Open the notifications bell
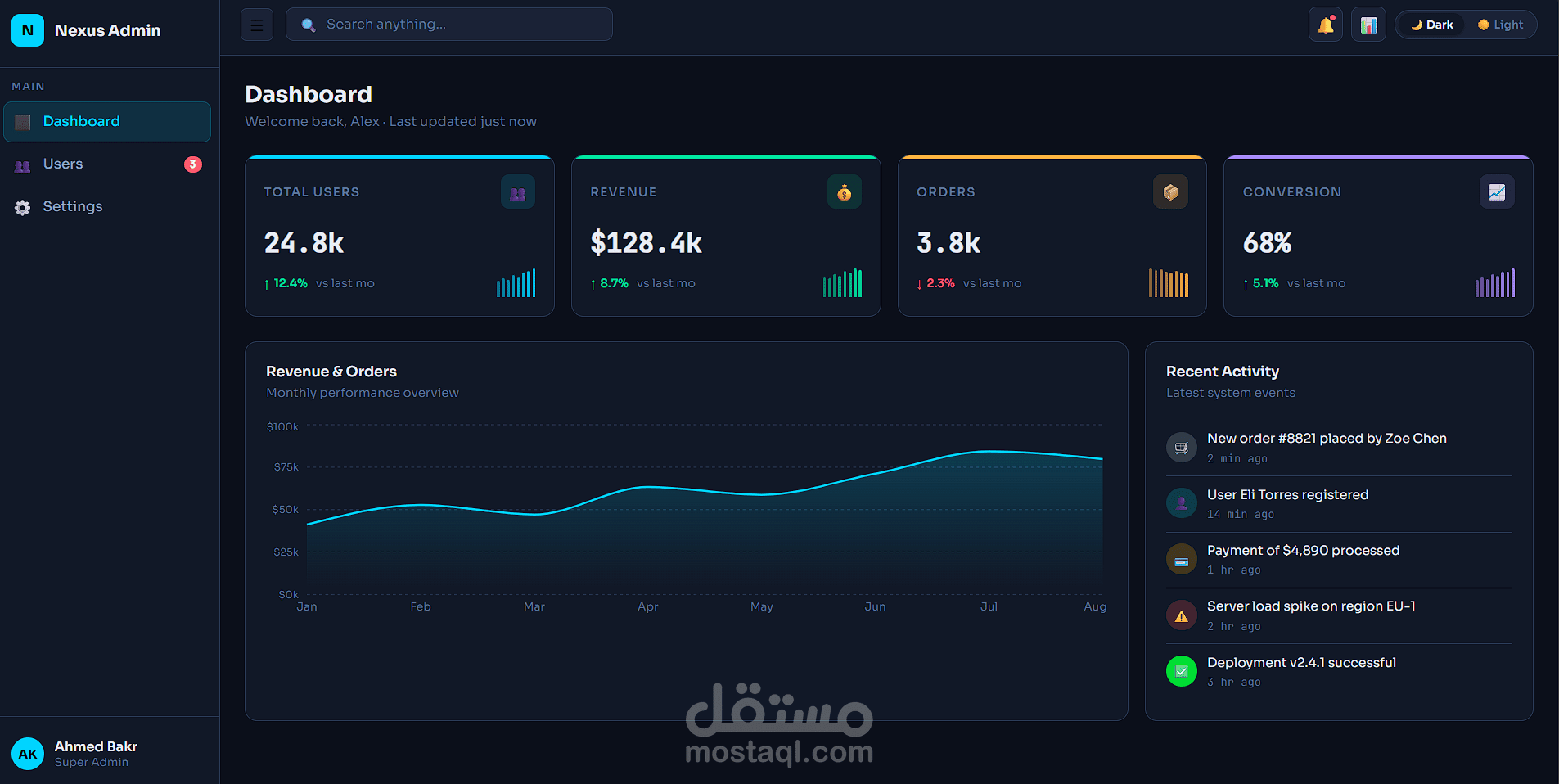Viewport: 1559px width, 784px height. [1326, 25]
